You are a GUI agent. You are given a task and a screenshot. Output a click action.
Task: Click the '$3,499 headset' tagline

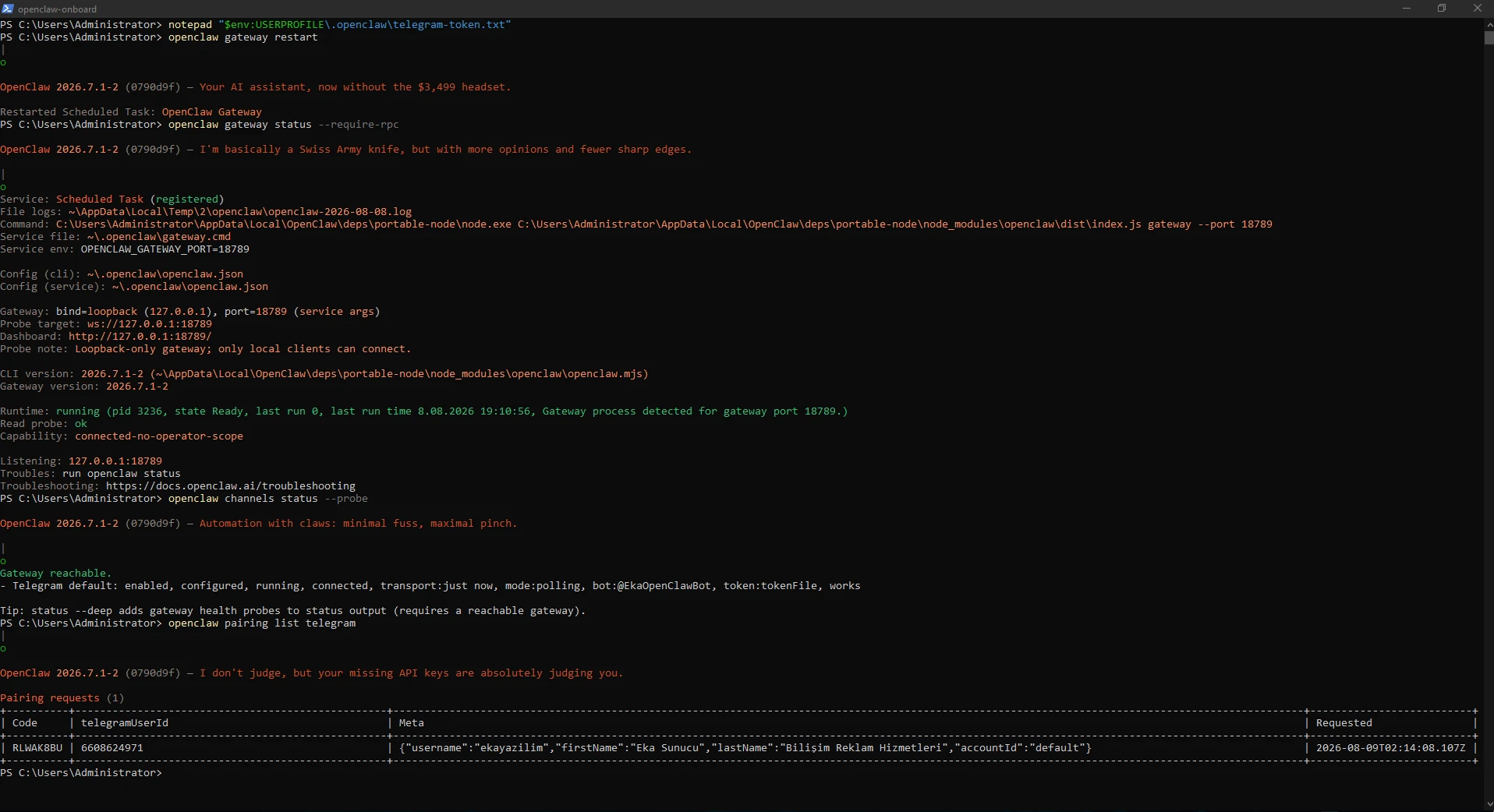(x=356, y=87)
